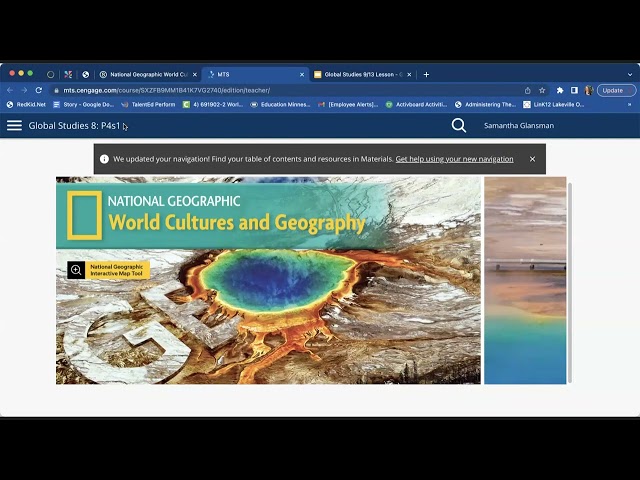Click the side thumbnail image of the lake
Image resolution: width=640 pixels, height=480 pixels.
click(525, 280)
